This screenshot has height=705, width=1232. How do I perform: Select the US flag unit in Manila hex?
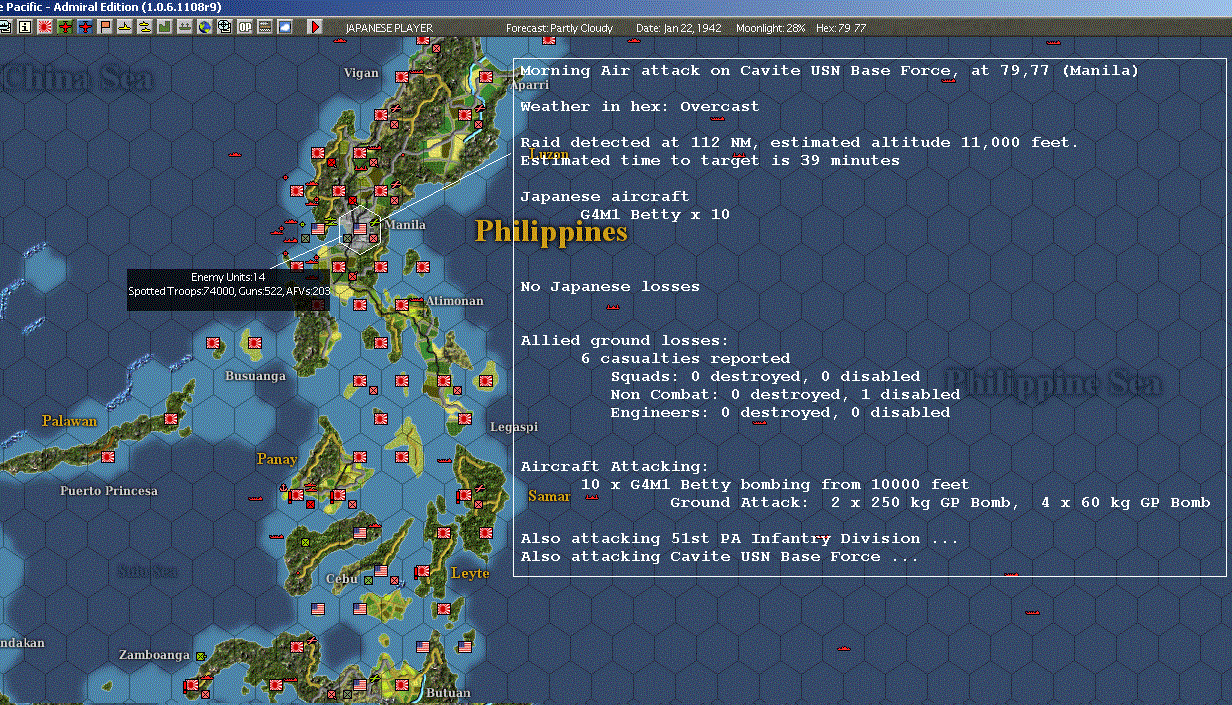point(360,229)
